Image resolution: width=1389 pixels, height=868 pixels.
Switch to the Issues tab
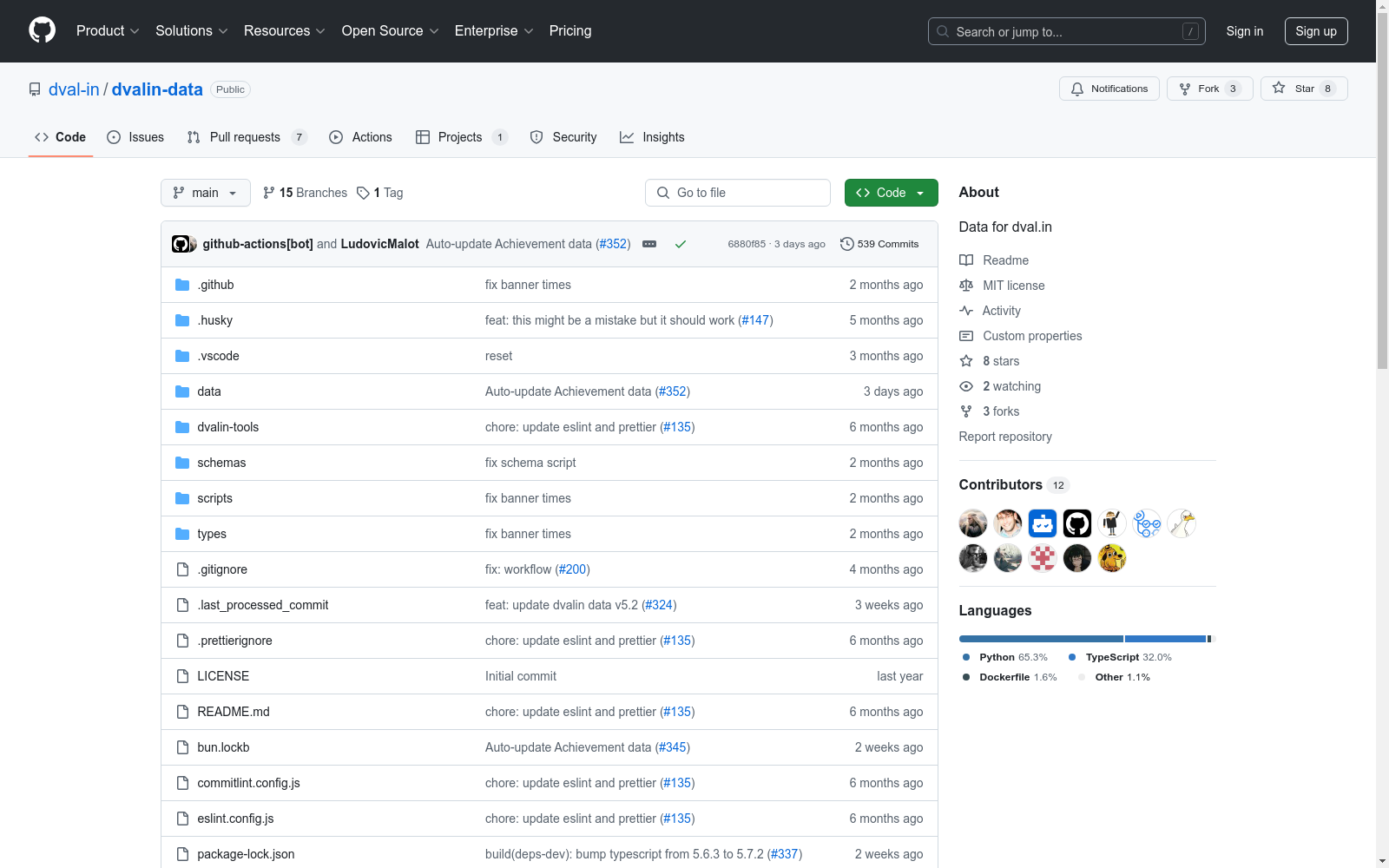click(135, 137)
